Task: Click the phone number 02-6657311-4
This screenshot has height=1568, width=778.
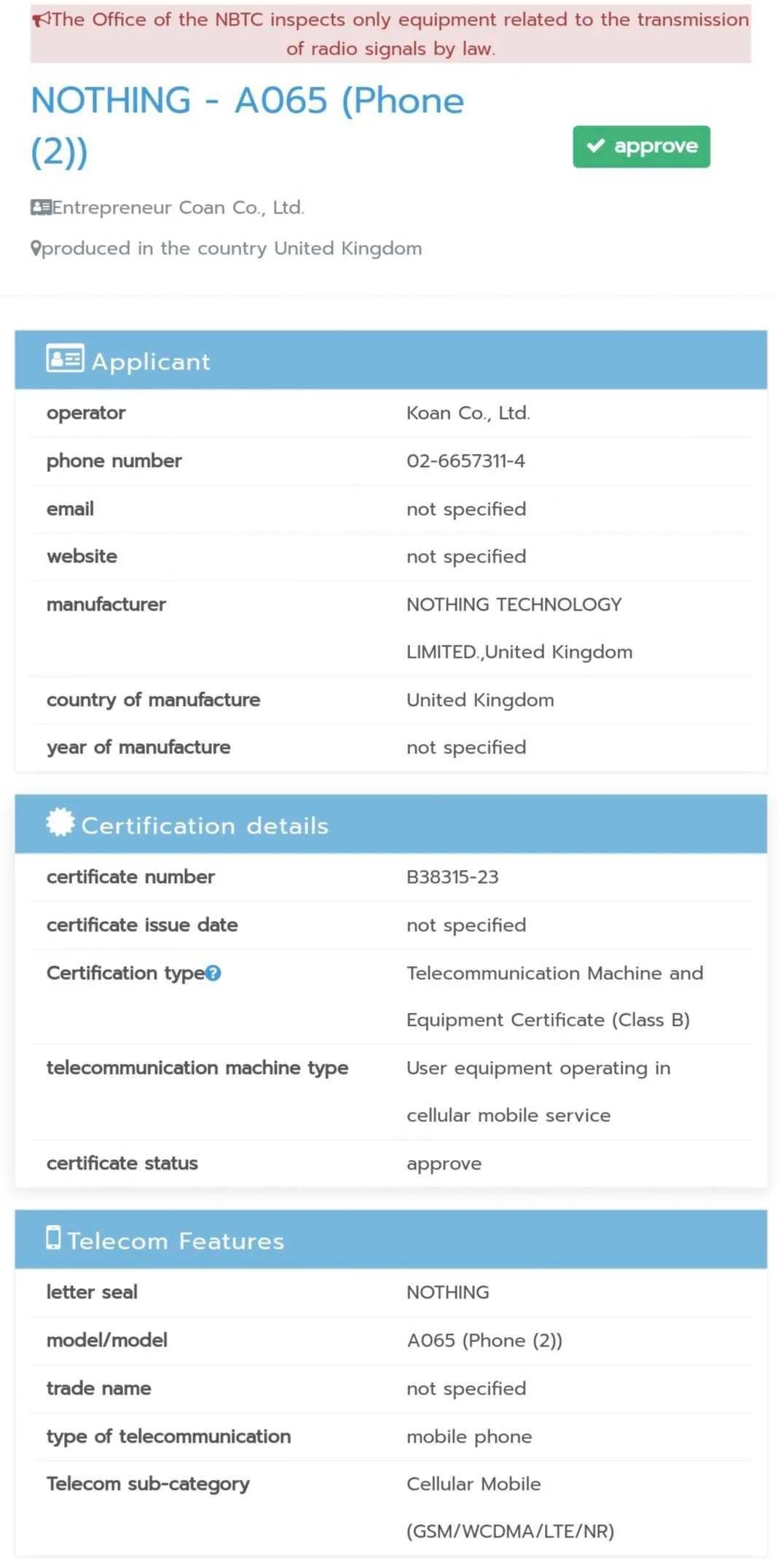Action: tap(465, 461)
